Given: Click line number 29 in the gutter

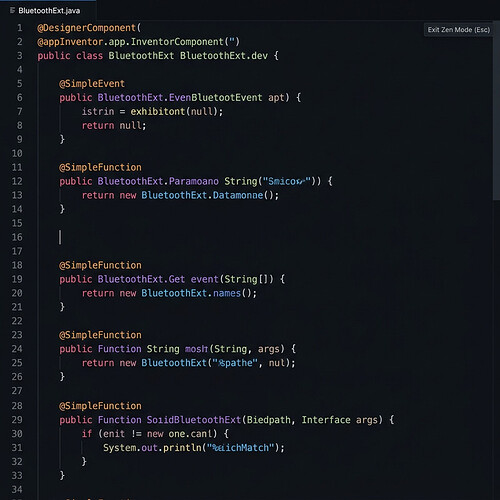Looking at the screenshot, I should coord(17,420).
